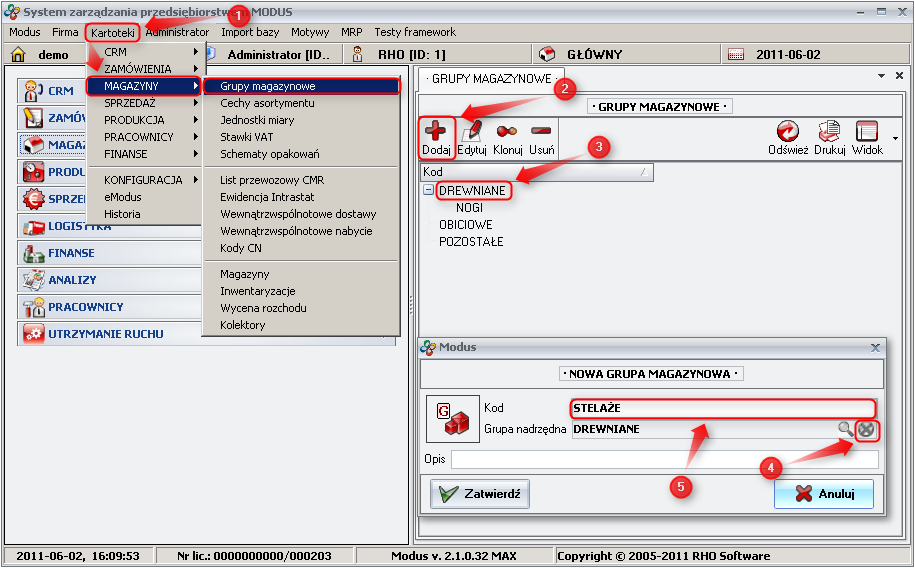The image size is (915, 568).
Task: Click the Anuluj button
Action: click(x=824, y=494)
